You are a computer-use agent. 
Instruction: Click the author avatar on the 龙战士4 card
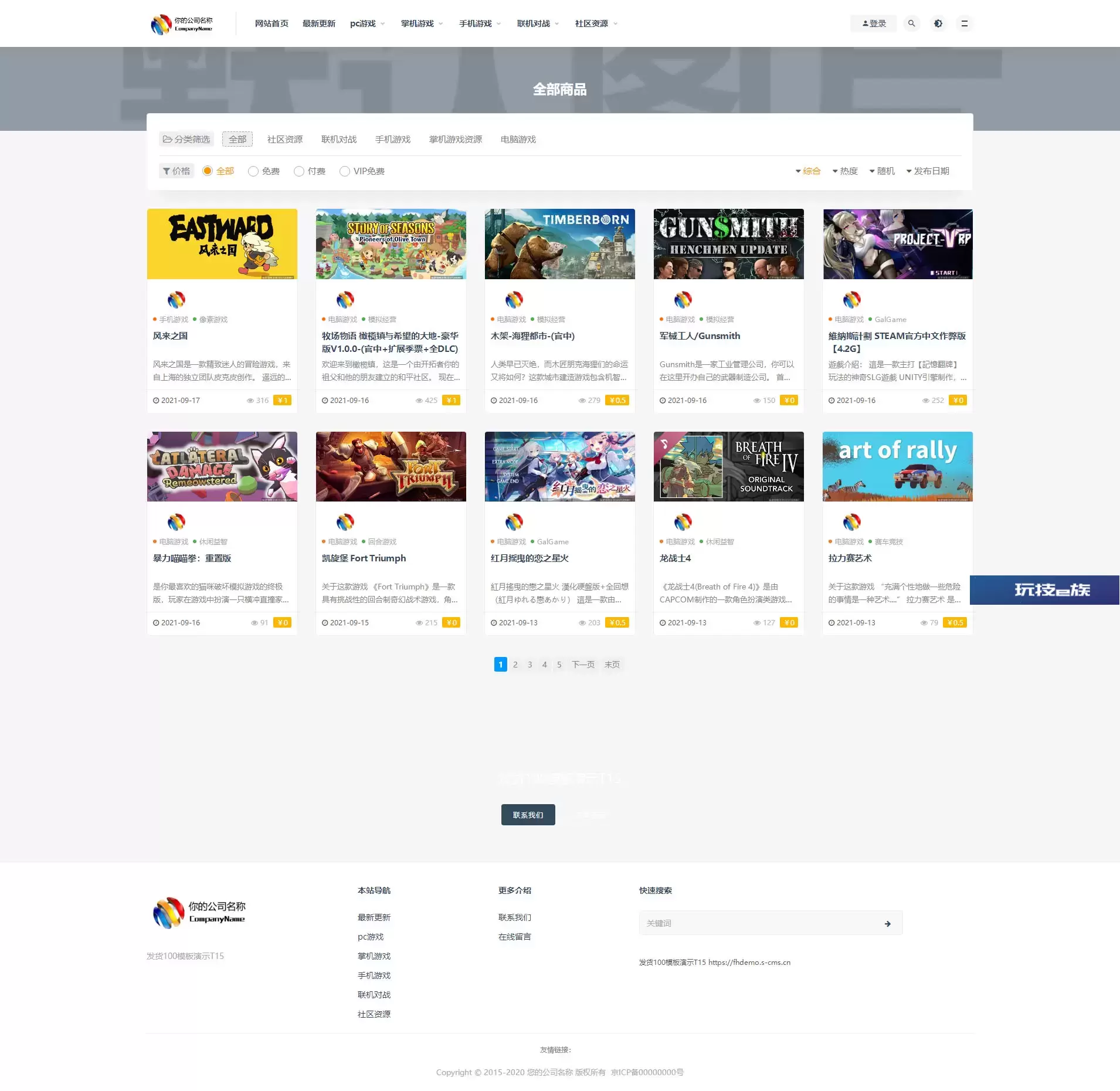(x=683, y=522)
